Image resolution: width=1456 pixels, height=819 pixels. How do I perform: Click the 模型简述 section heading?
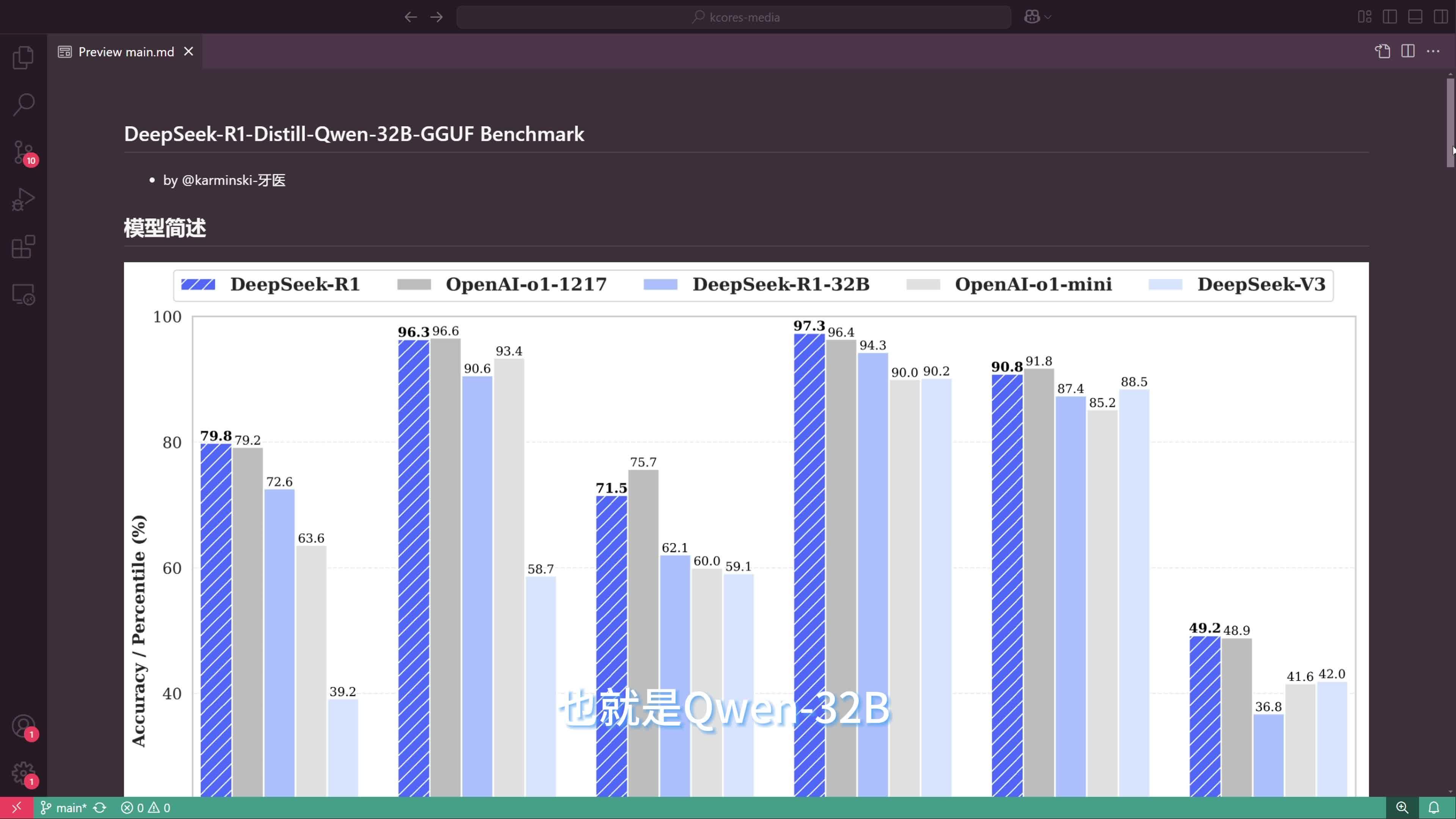tap(165, 228)
